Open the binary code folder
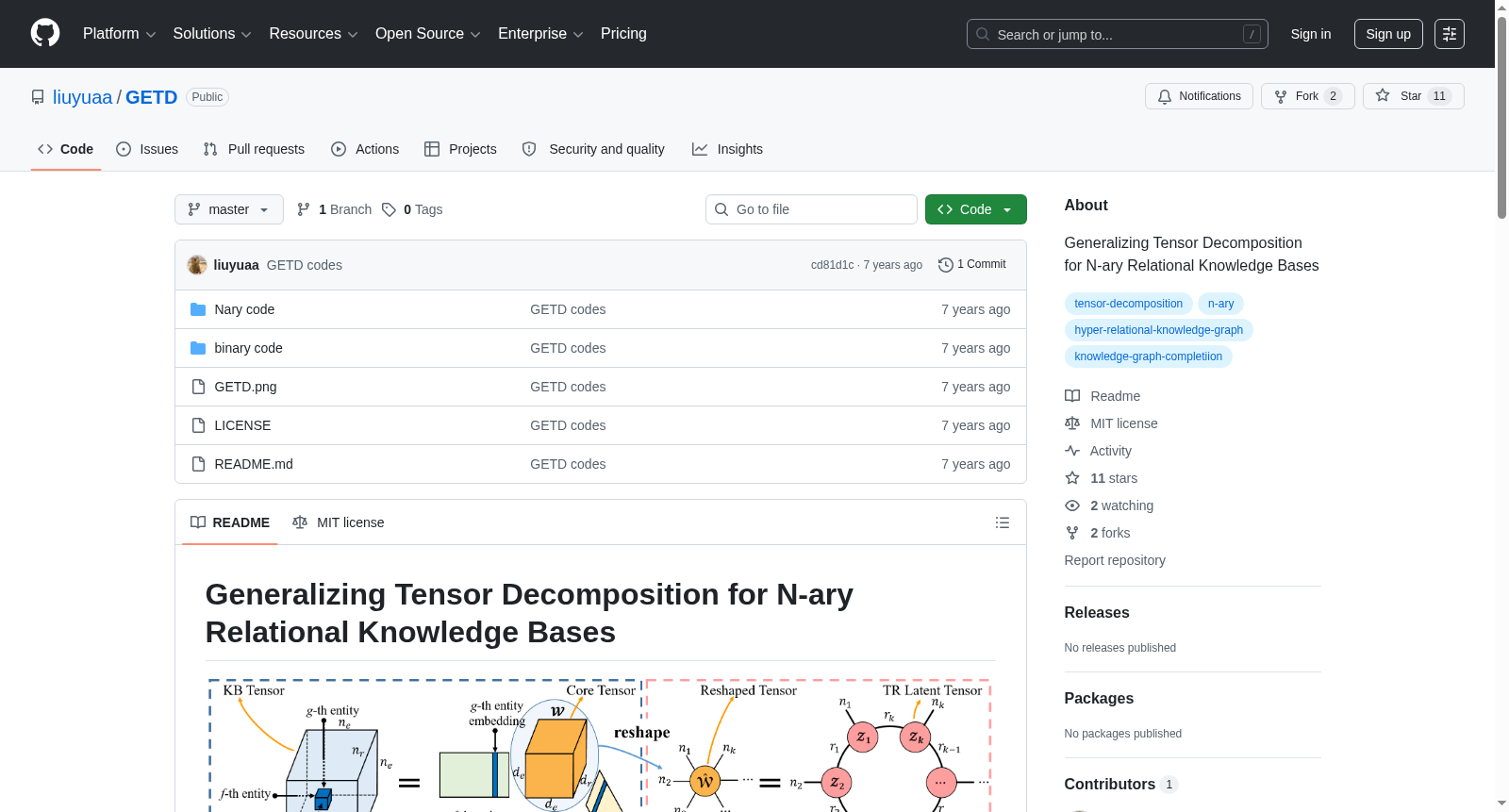This screenshot has height=812, width=1509. [x=248, y=348]
